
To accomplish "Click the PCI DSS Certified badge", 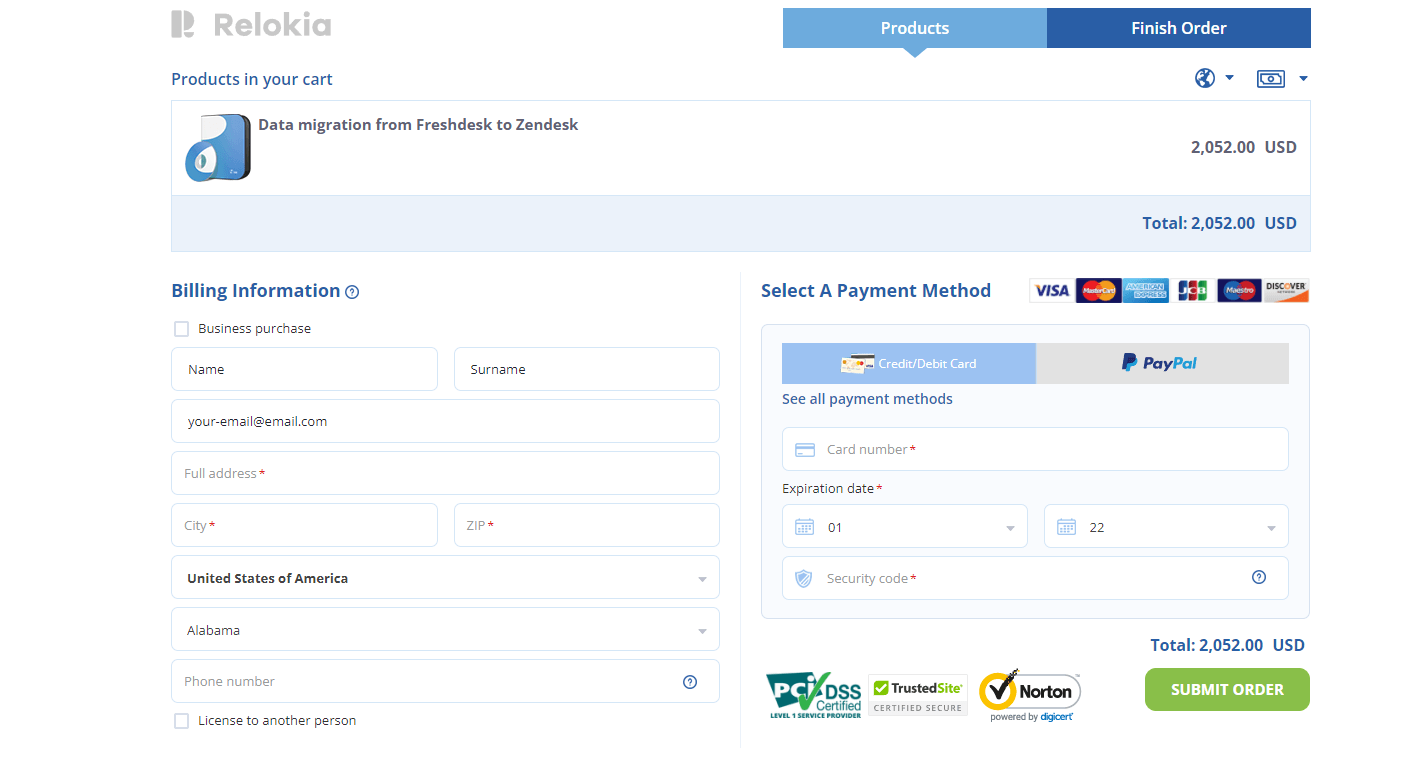I will tap(814, 695).
